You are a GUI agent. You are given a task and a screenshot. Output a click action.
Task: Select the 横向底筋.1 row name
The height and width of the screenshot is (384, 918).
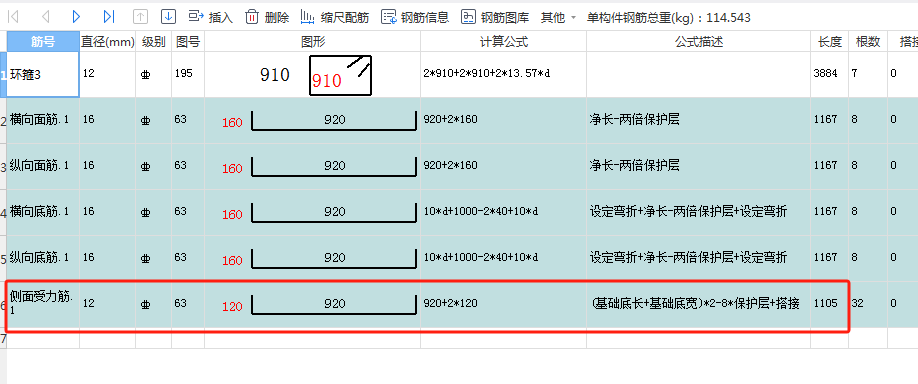tap(43, 212)
